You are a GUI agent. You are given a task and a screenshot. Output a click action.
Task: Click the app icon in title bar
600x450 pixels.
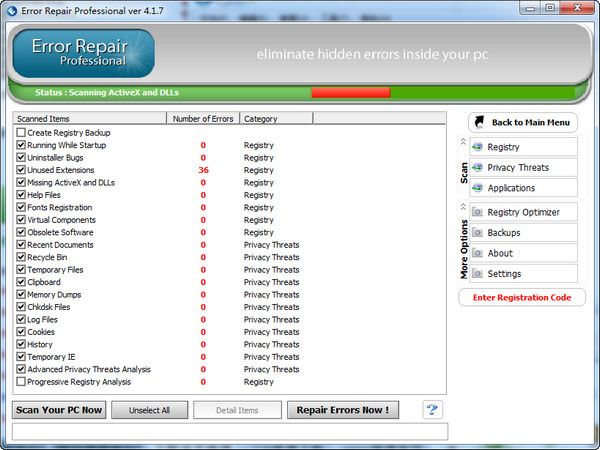pos(12,11)
